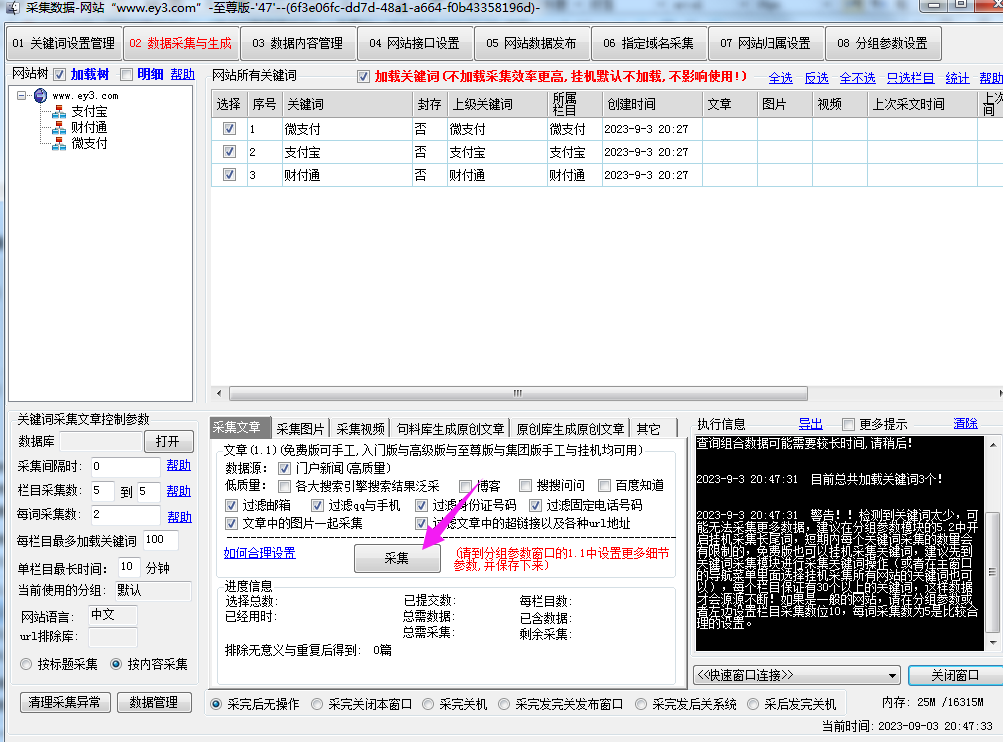The width and height of the screenshot is (1003, 742).
Task: Uncheck the row 2 支付宝 selection box
Action: (229, 152)
